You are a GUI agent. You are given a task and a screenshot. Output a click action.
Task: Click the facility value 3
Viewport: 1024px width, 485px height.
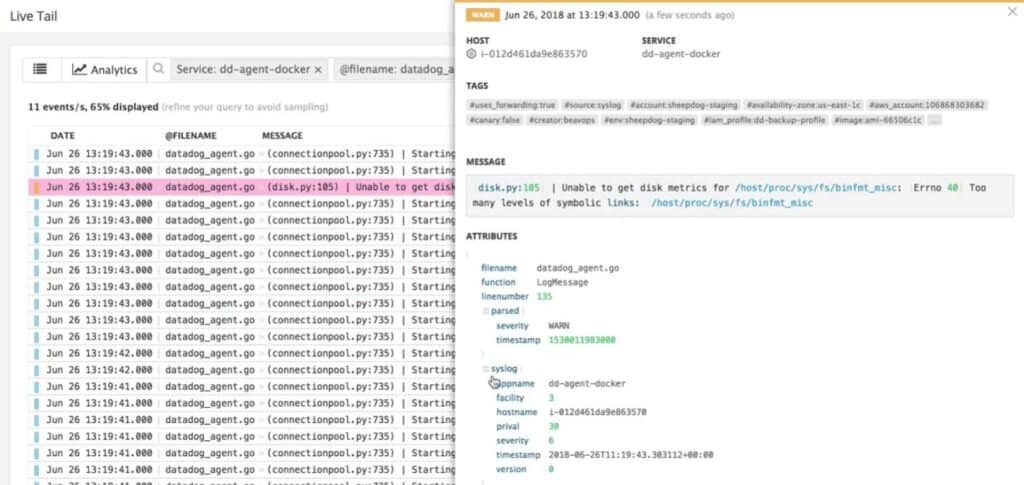pyautogui.click(x=551, y=398)
